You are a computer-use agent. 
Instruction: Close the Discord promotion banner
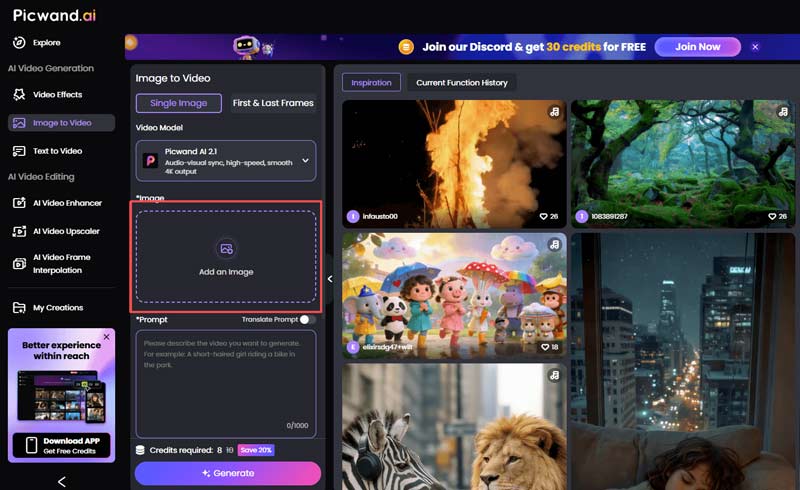pos(755,47)
